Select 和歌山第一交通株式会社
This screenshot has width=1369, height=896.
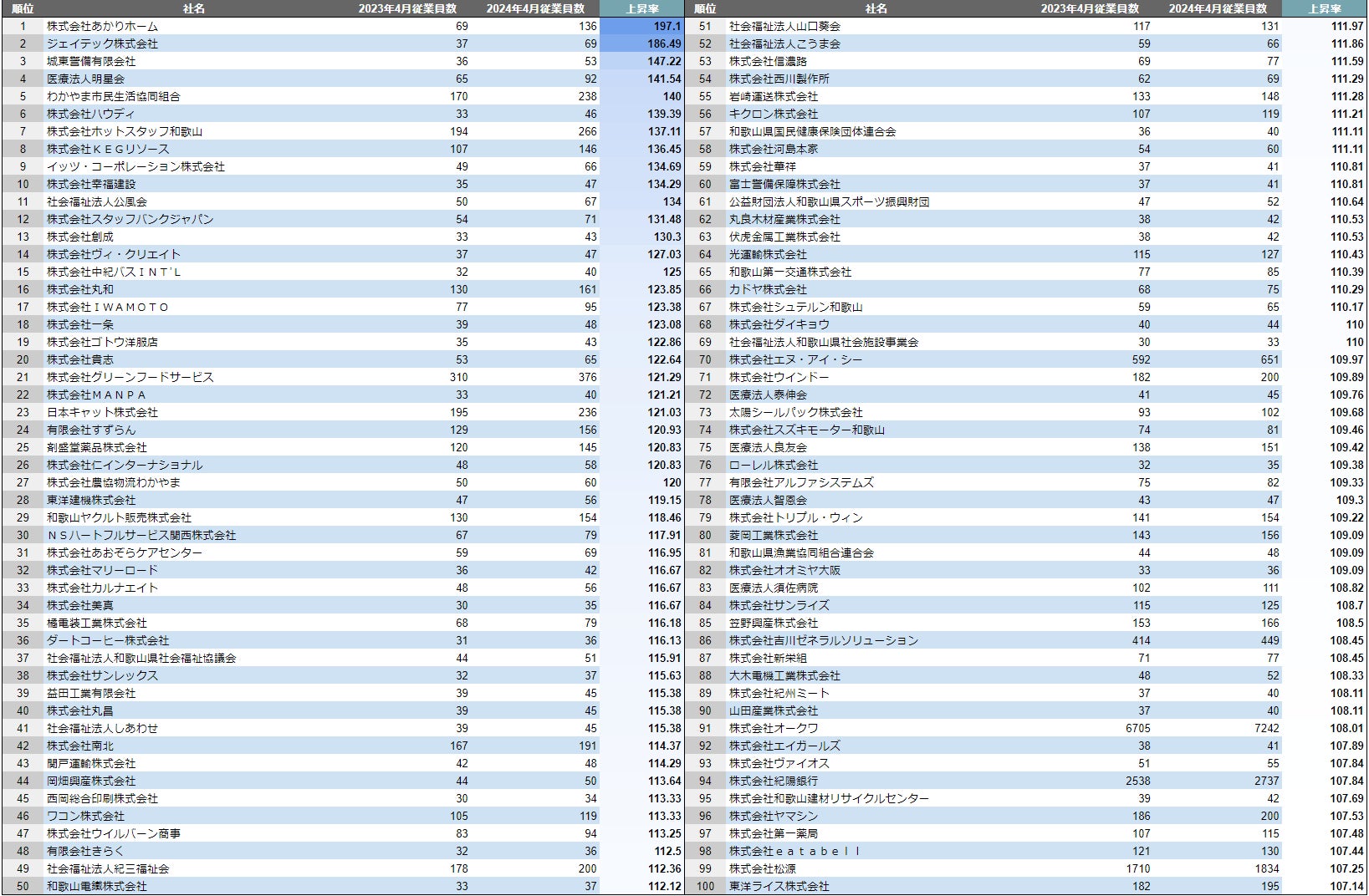point(790,272)
